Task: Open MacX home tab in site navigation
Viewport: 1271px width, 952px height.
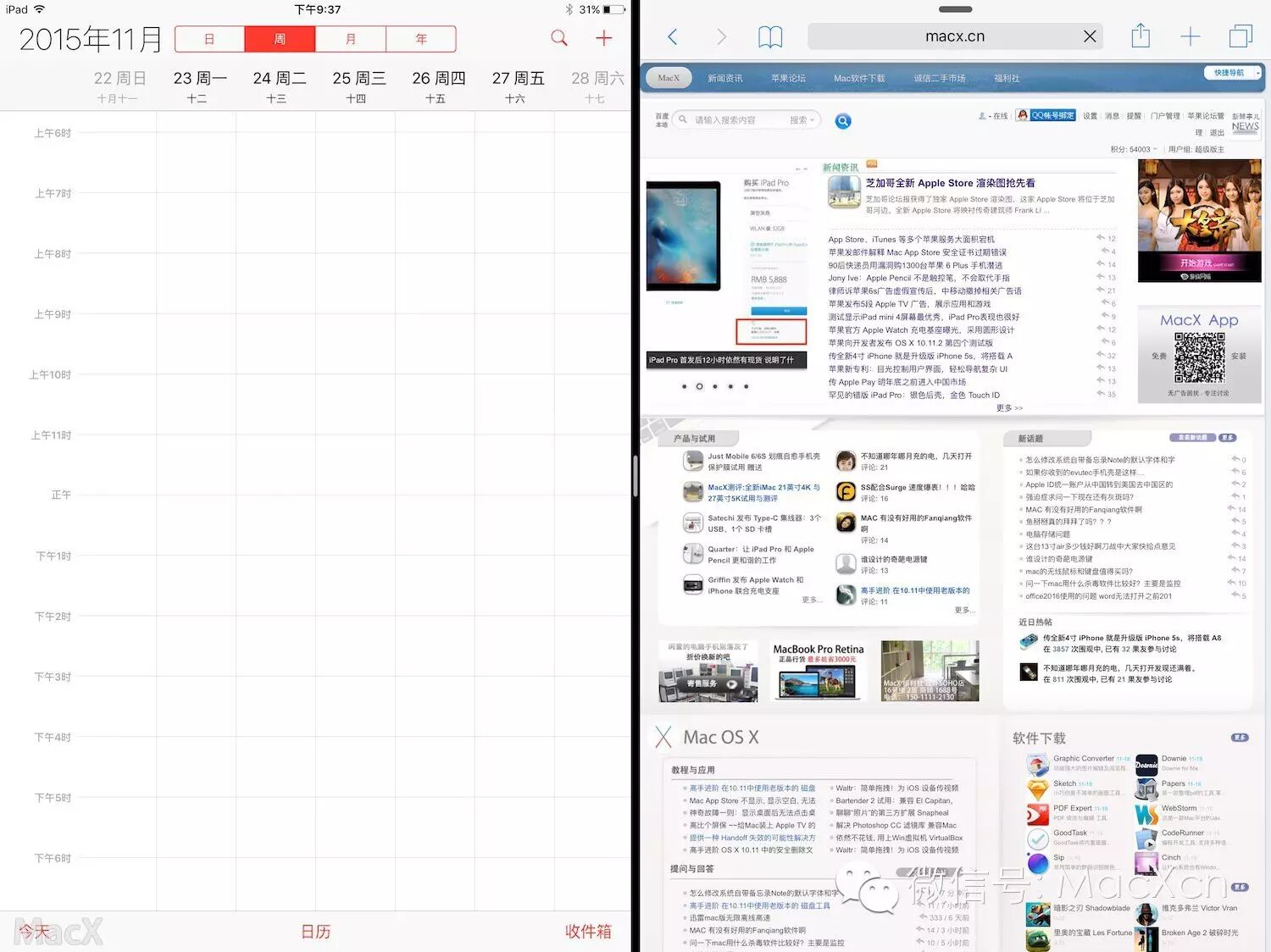Action: [669, 78]
